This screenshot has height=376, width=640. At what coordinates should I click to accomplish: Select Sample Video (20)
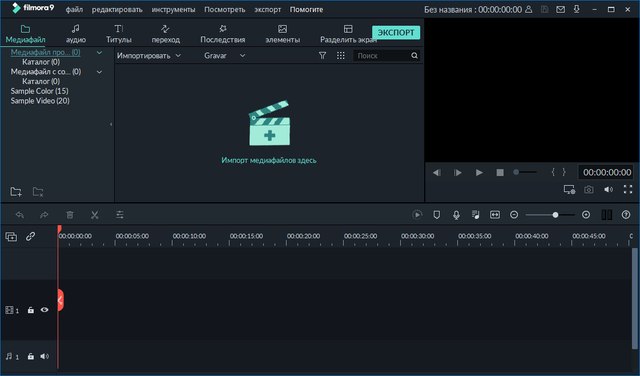click(x=40, y=101)
